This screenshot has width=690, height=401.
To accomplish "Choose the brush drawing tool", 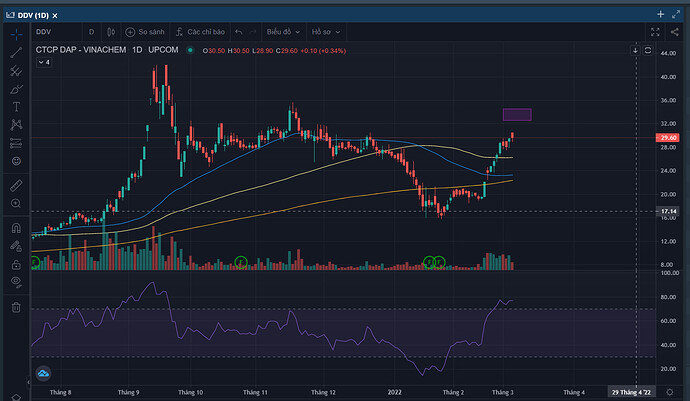I will click(16, 88).
